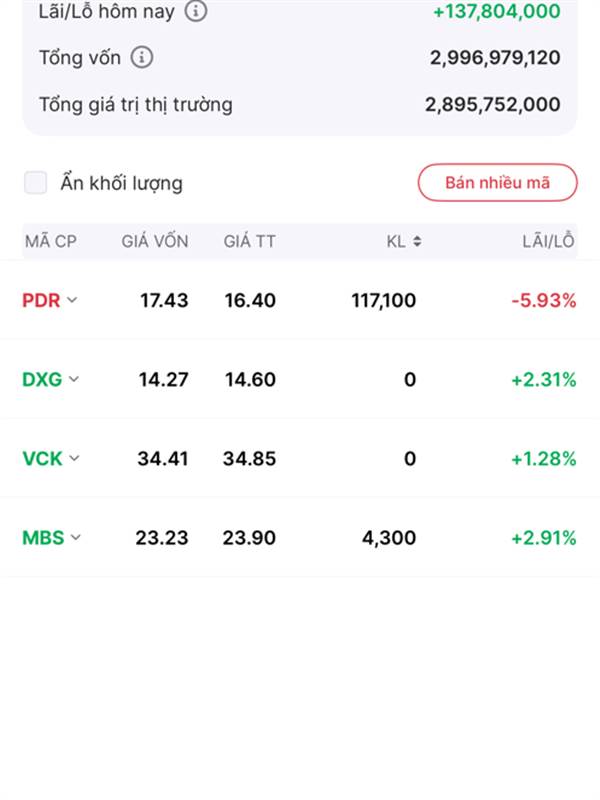
Task: Click MBS quantity value 4,300
Action: (389, 538)
